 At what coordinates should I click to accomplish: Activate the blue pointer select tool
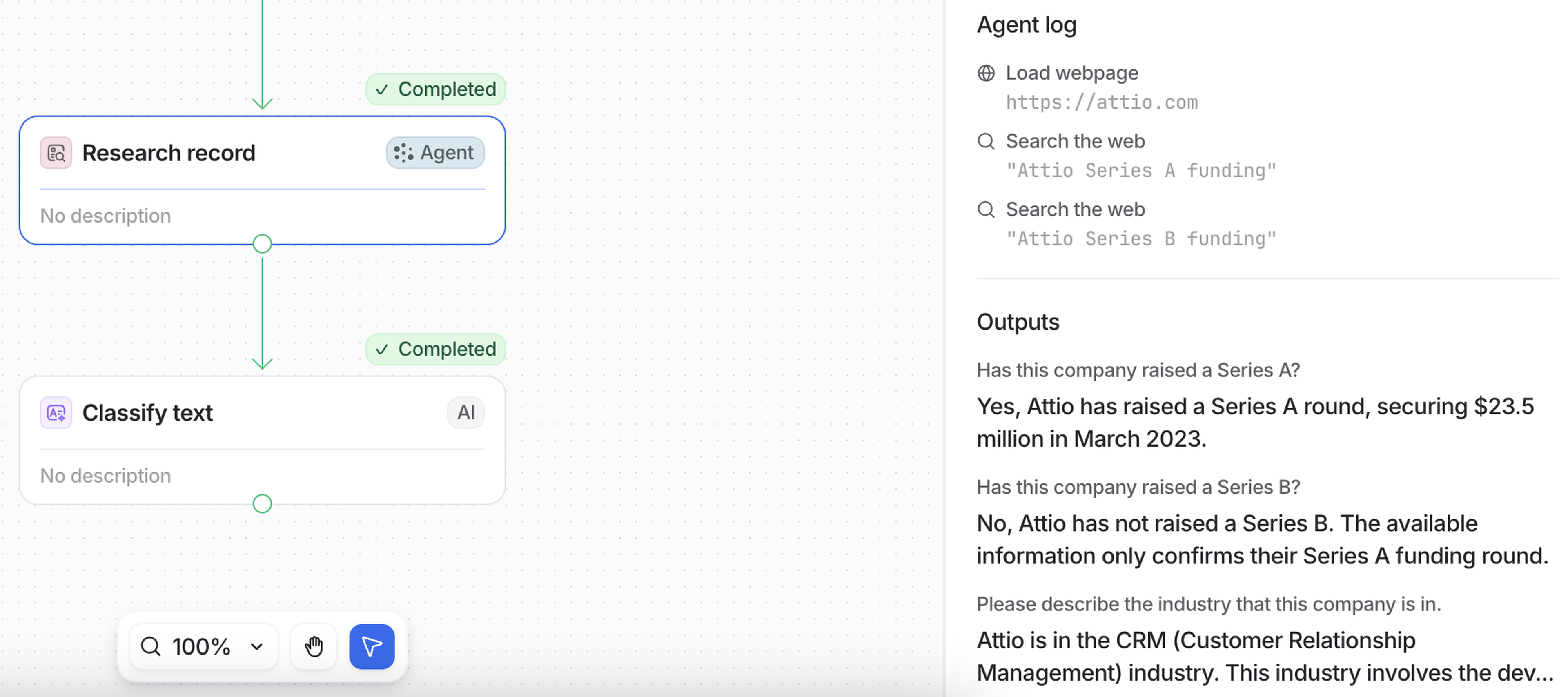(372, 646)
